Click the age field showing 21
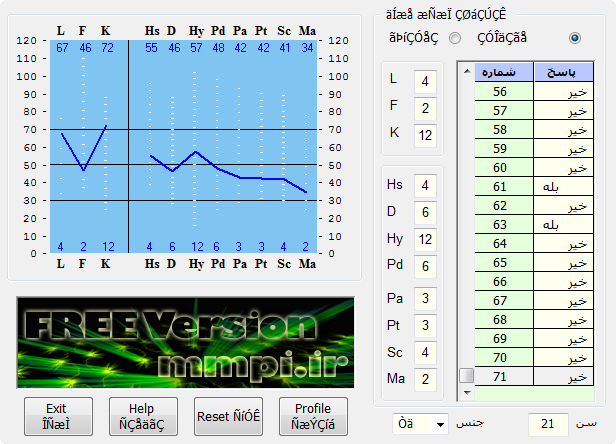The width and height of the screenshot is (616, 444). pos(548,424)
